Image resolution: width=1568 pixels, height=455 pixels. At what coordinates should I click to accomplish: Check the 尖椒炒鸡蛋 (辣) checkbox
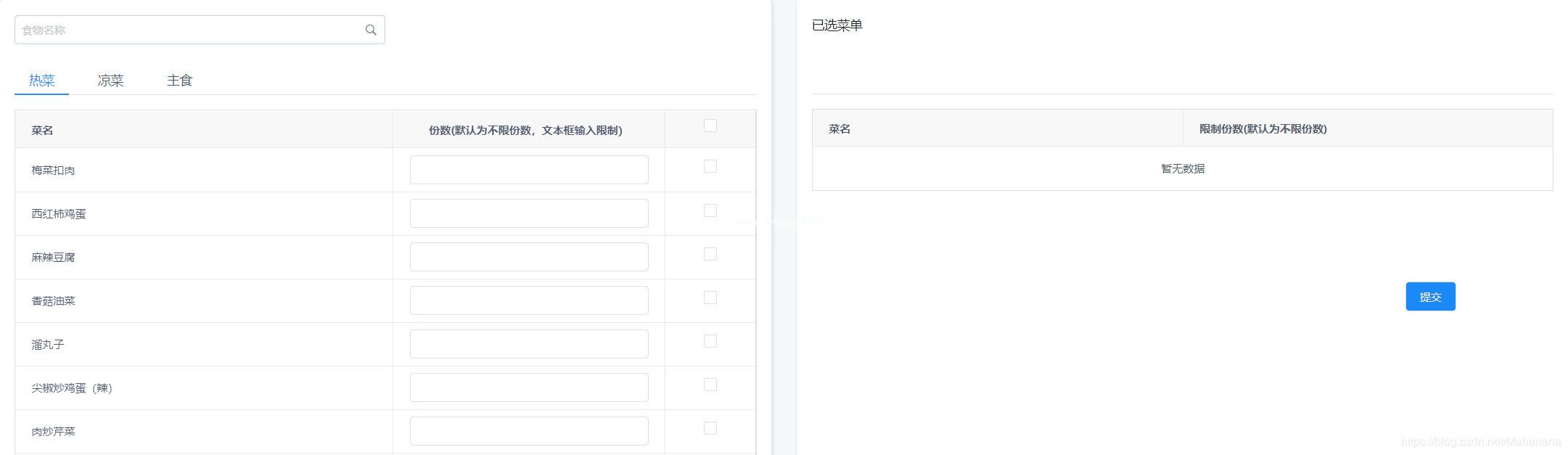point(710,385)
